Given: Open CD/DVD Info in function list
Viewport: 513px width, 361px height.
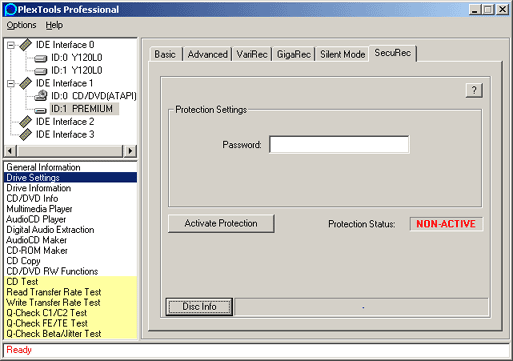Looking at the screenshot, I should 70,198.
